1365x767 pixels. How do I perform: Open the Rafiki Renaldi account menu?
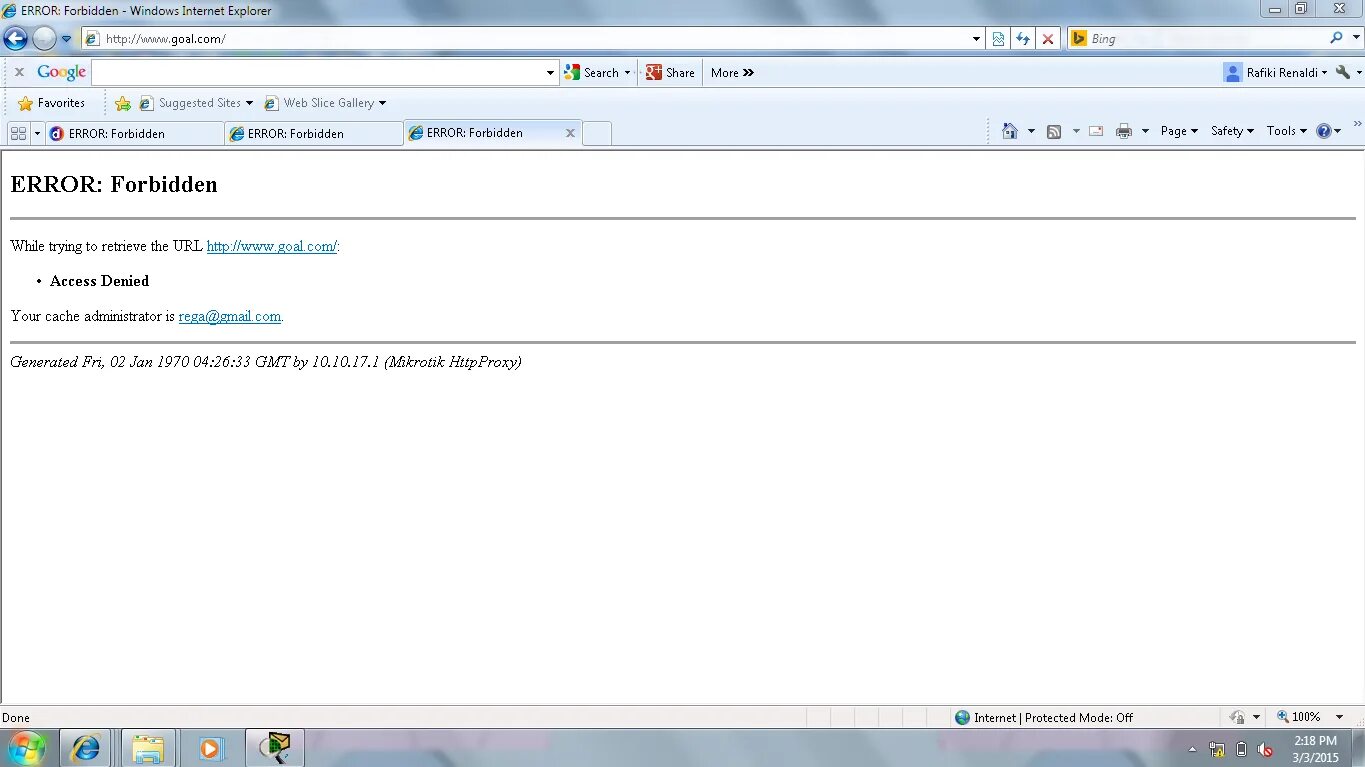click(1275, 73)
